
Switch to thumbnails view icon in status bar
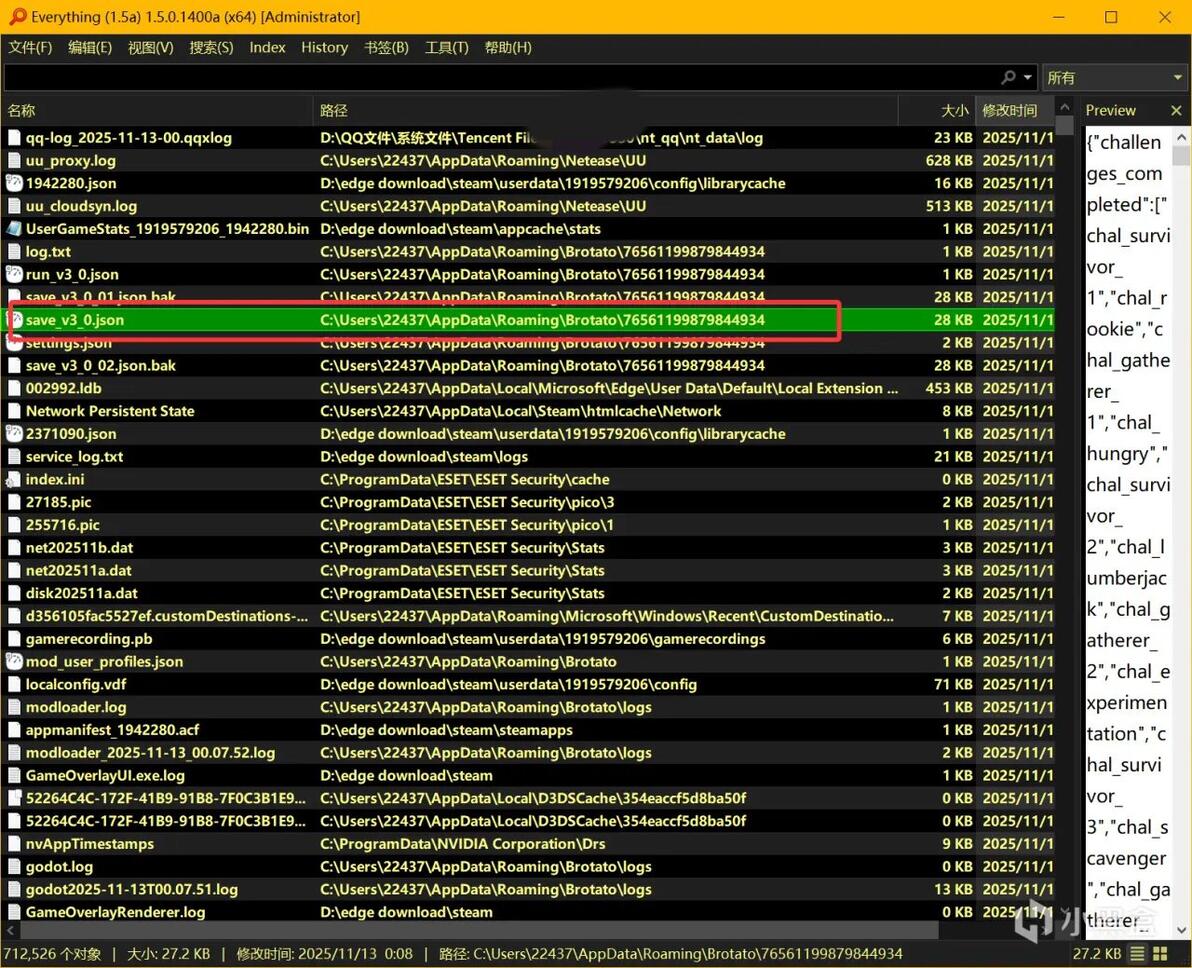coord(1160,954)
